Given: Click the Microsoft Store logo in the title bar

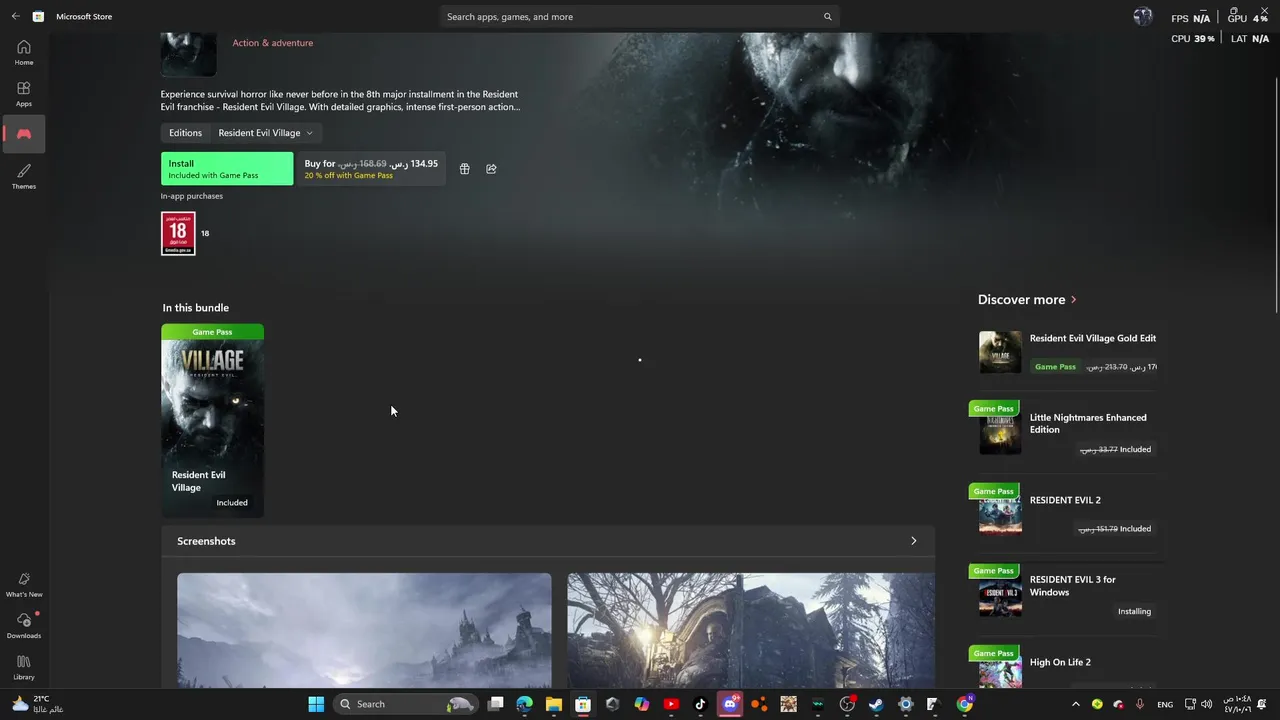Looking at the screenshot, I should pos(38,17).
